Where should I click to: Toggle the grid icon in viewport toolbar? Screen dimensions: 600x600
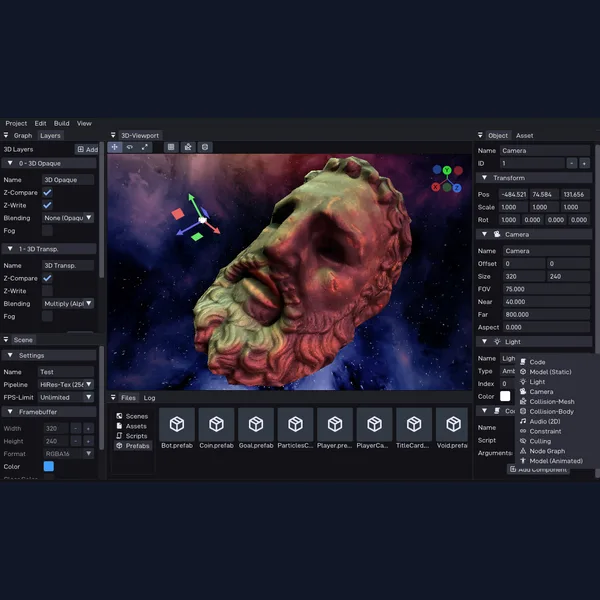tap(171, 147)
